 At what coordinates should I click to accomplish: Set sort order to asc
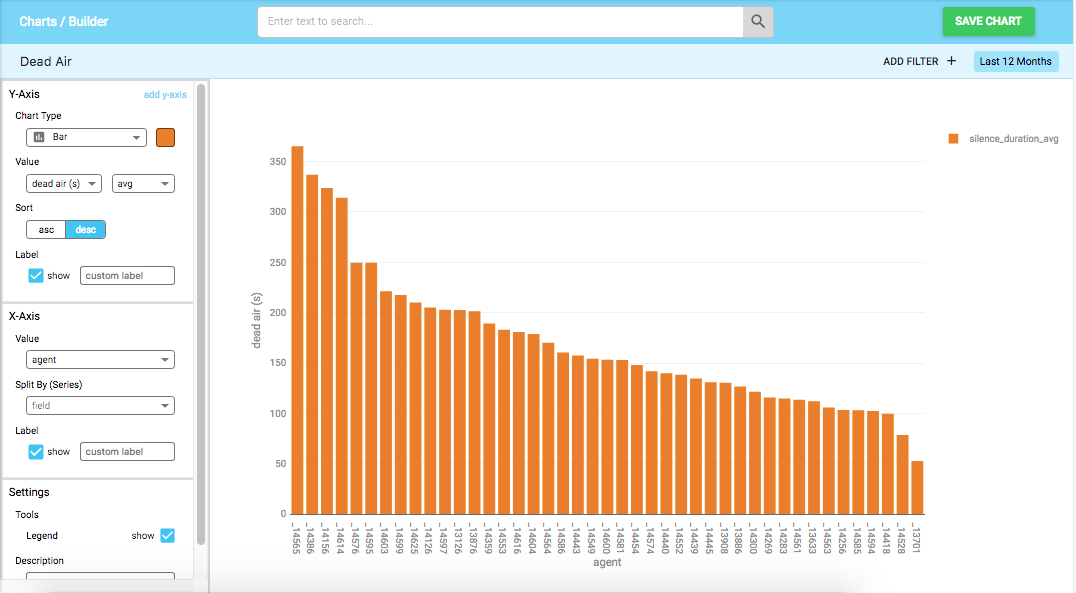tap(46, 229)
